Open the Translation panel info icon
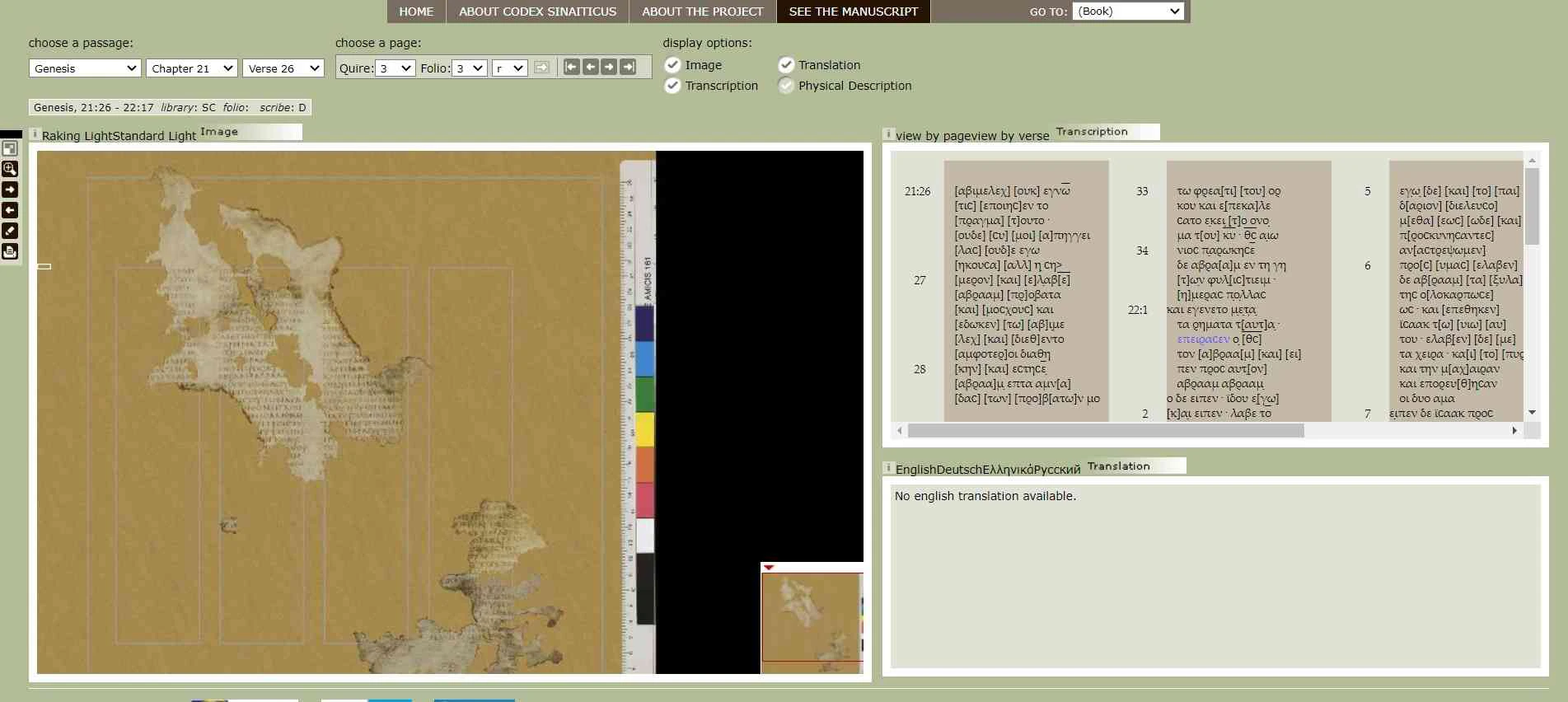 pos(888,468)
